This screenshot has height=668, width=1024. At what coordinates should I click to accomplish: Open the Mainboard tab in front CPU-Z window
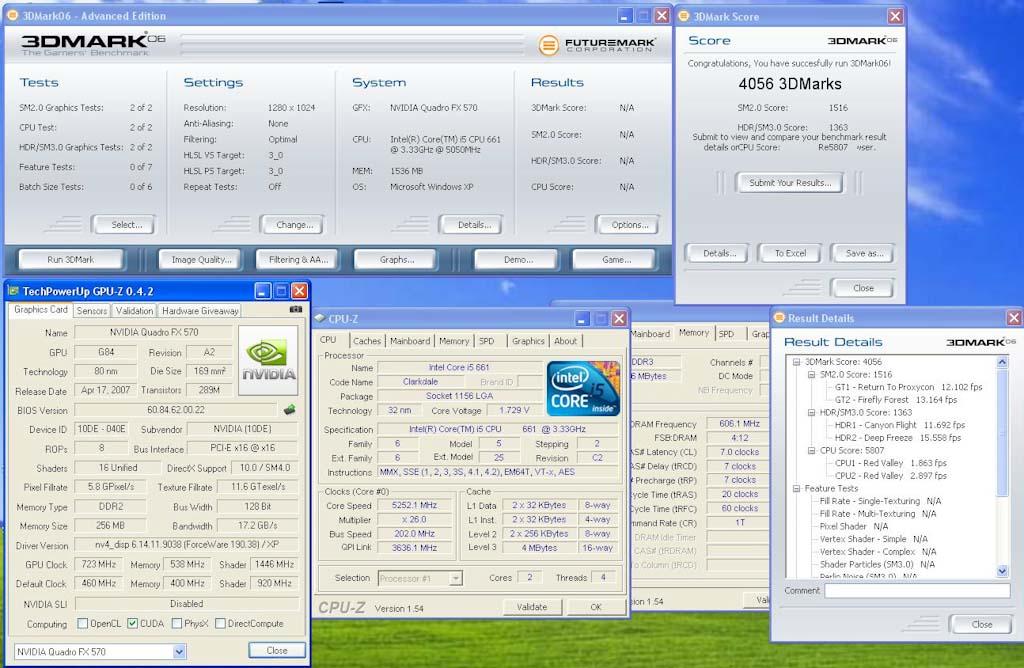coord(410,341)
